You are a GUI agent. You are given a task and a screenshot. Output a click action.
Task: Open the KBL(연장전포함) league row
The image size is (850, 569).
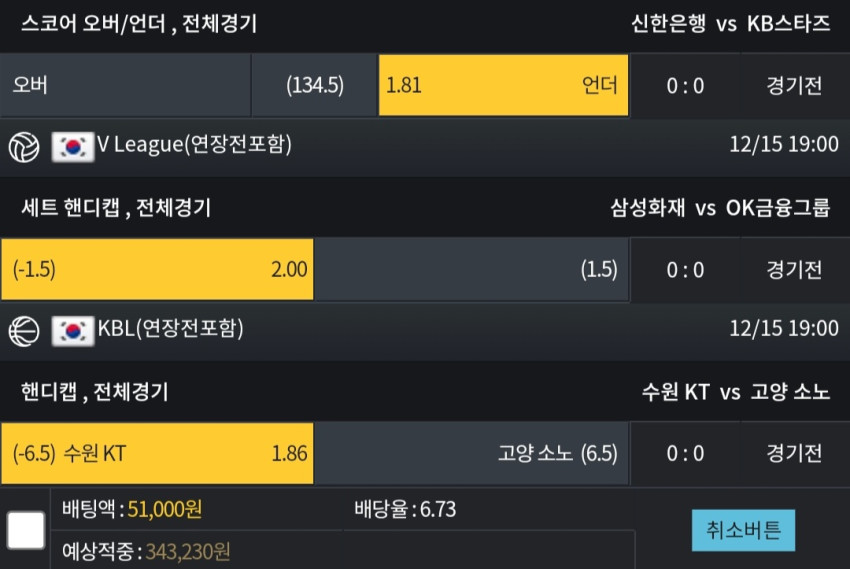coord(425,331)
